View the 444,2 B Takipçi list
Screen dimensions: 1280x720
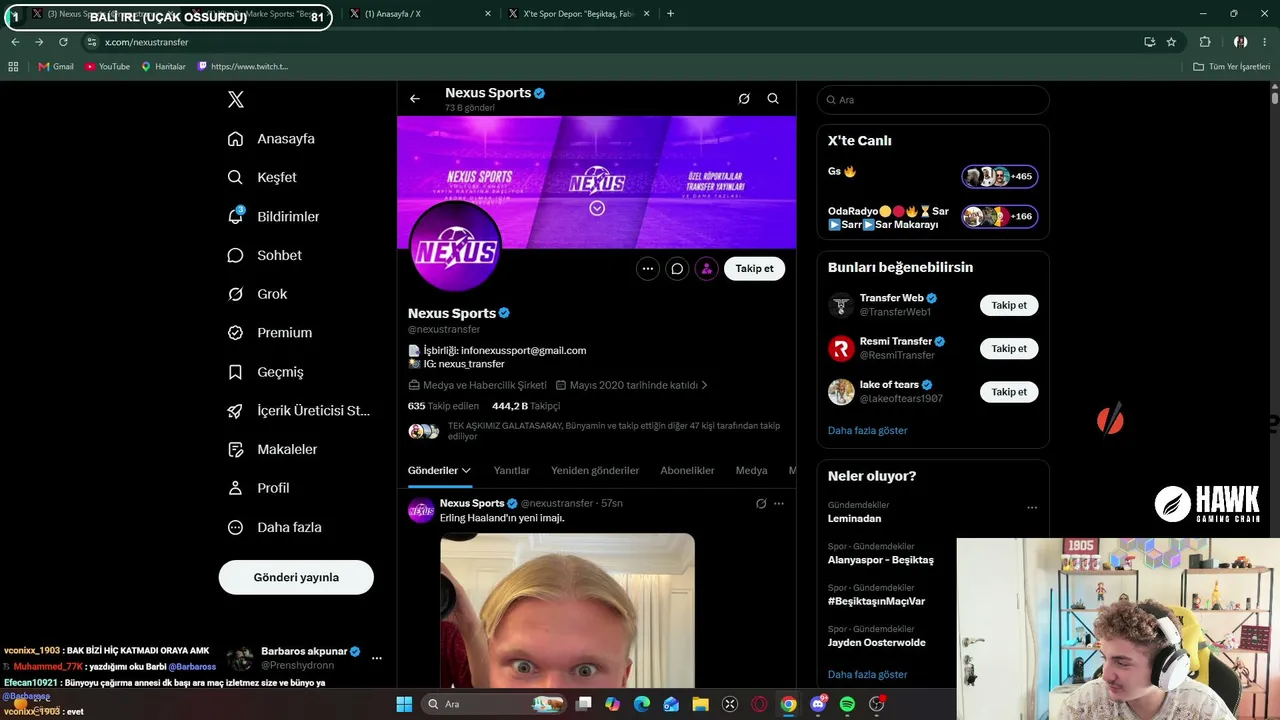pos(526,406)
